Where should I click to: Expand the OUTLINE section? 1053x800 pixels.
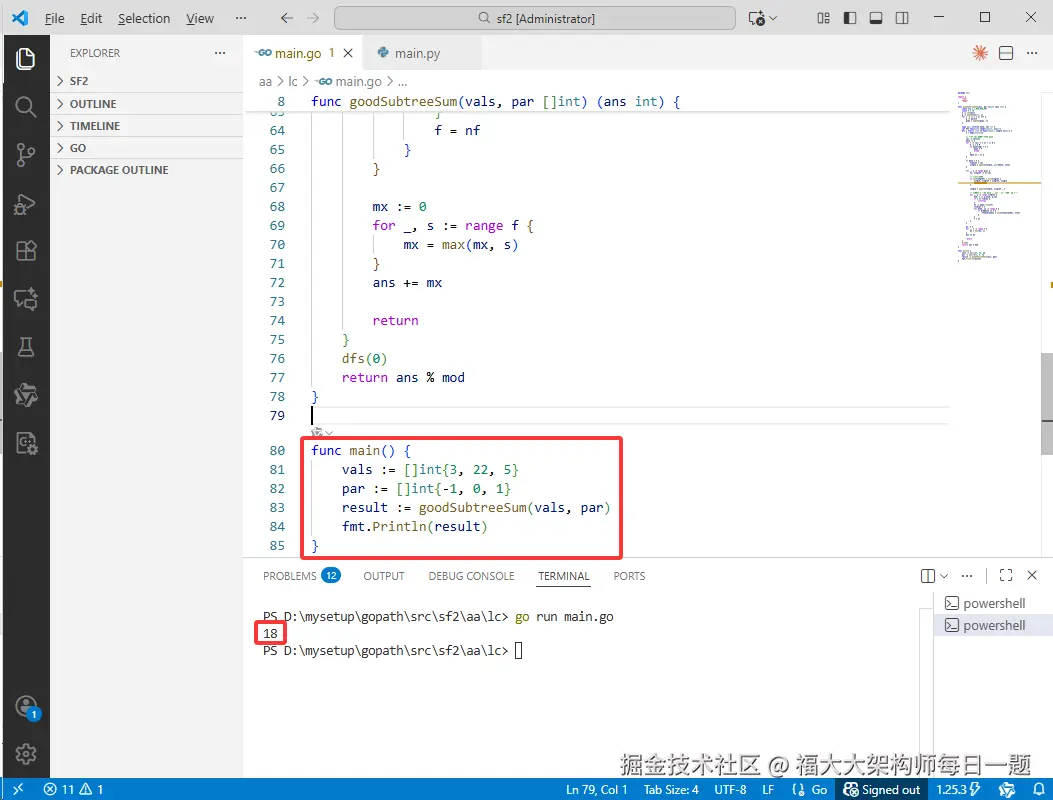point(146,104)
